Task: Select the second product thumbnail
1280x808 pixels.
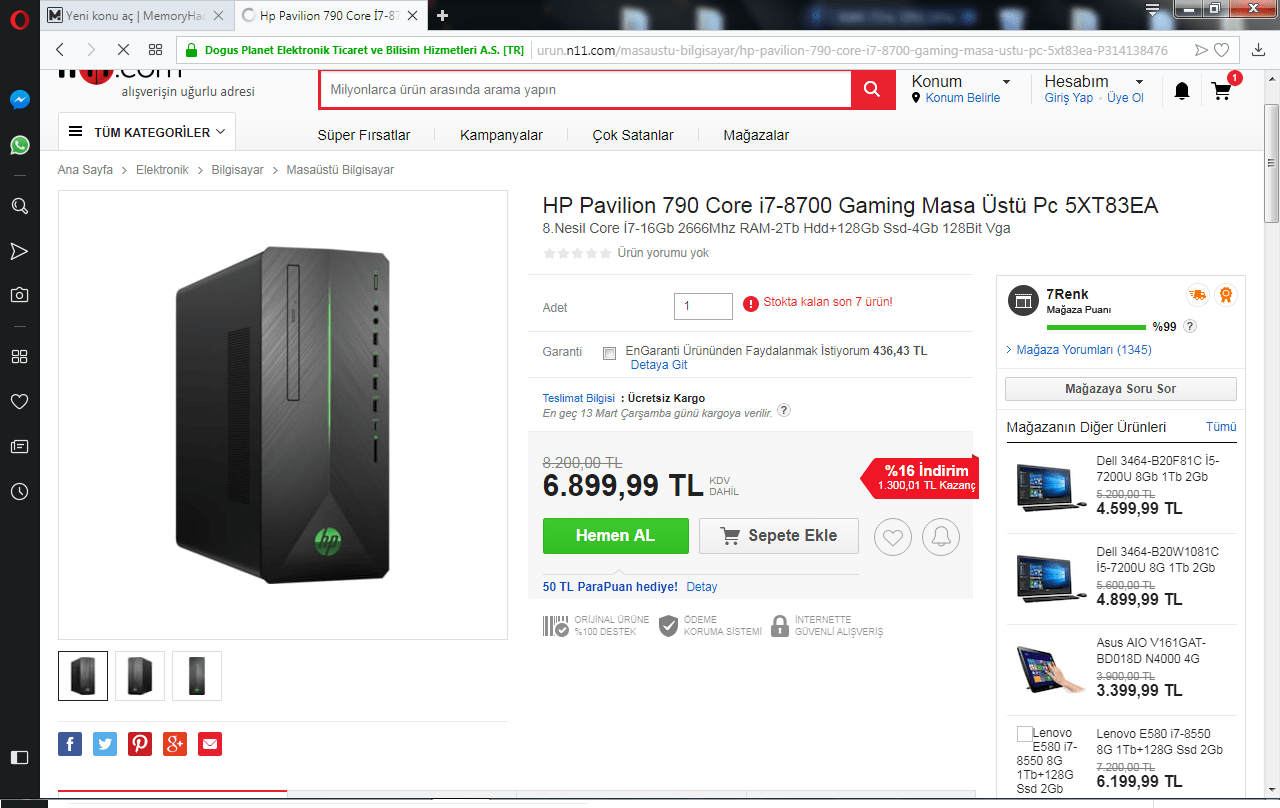Action: (140, 676)
